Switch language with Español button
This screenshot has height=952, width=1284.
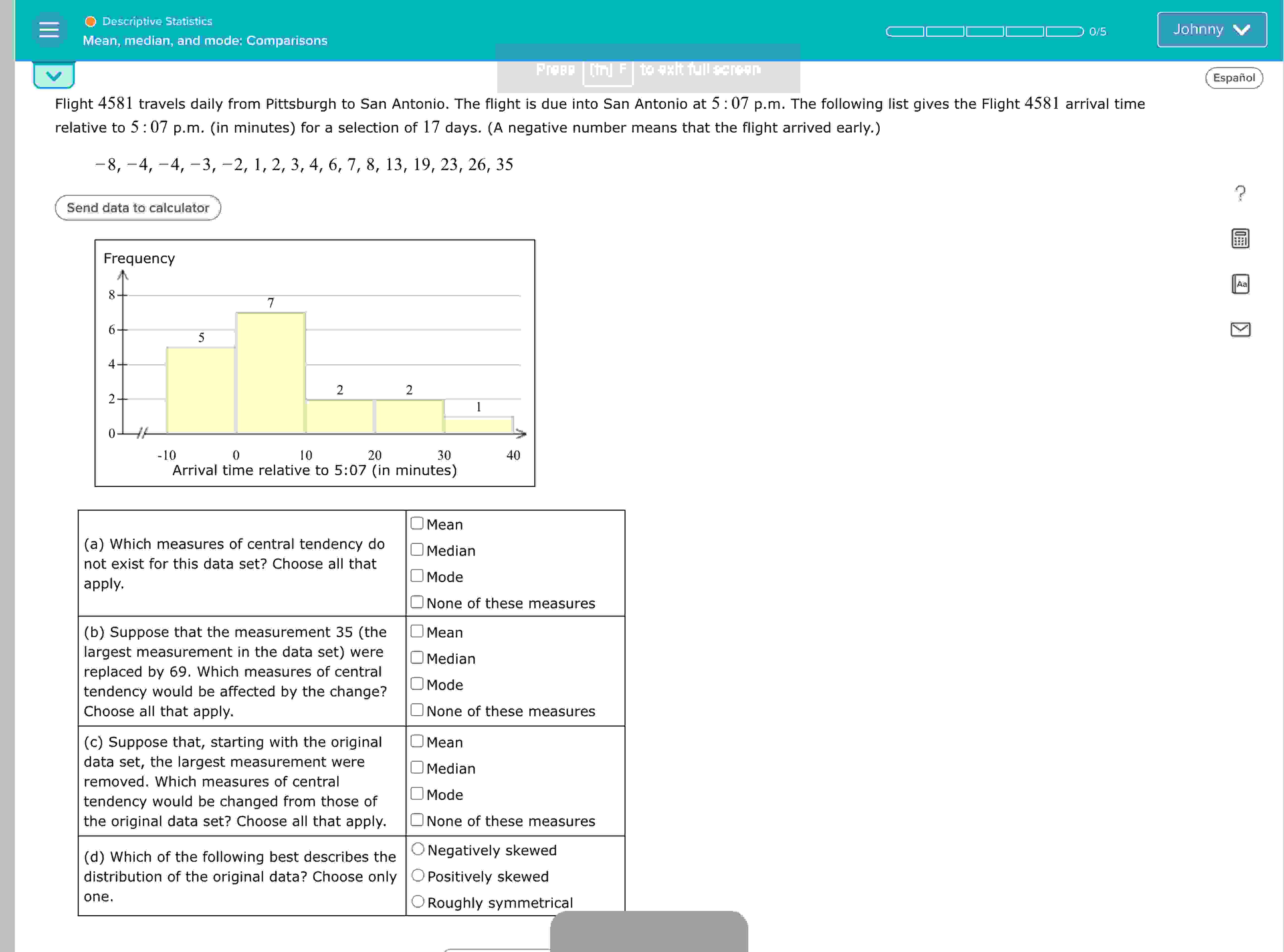click(x=1233, y=78)
